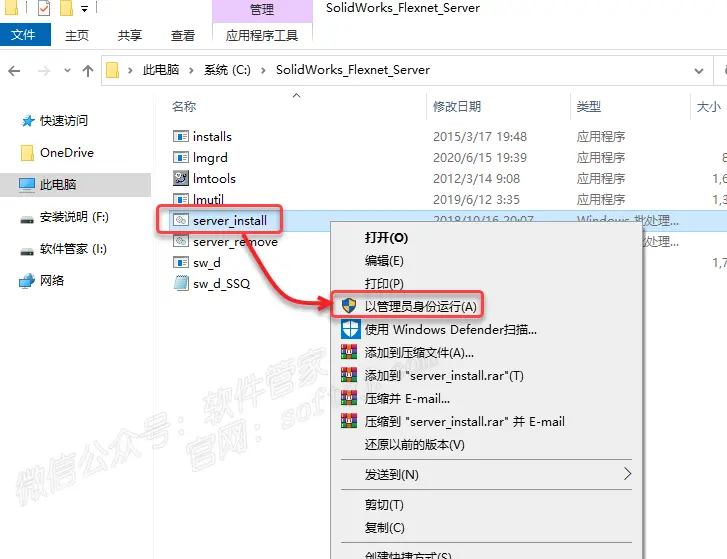This screenshot has height=559, width=727.
Task: Click the Windows Defender shield icon
Action: (x=350, y=330)
